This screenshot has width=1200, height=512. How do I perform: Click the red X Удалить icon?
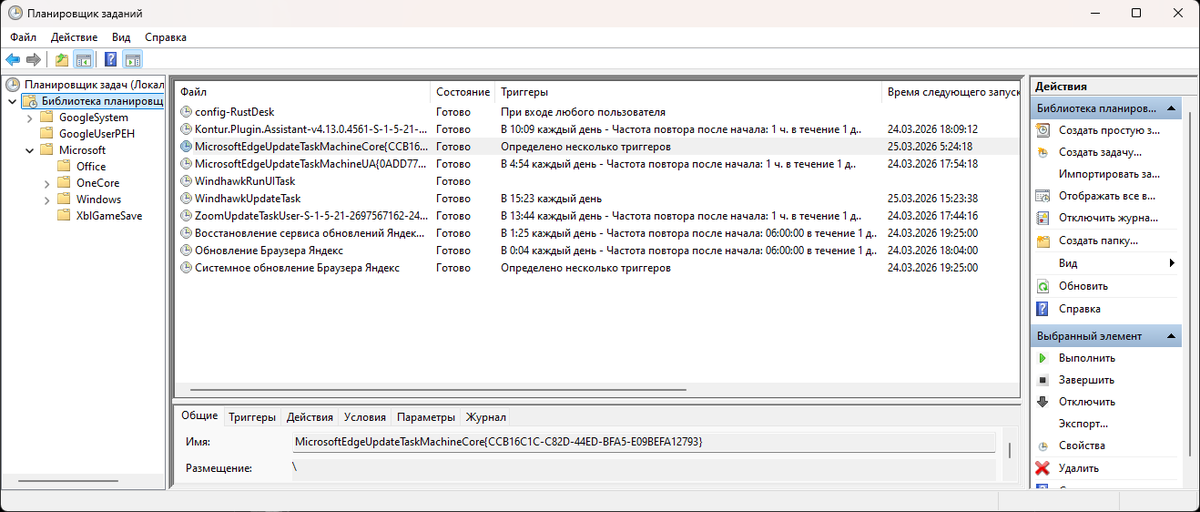click(x=1042, y=468)
